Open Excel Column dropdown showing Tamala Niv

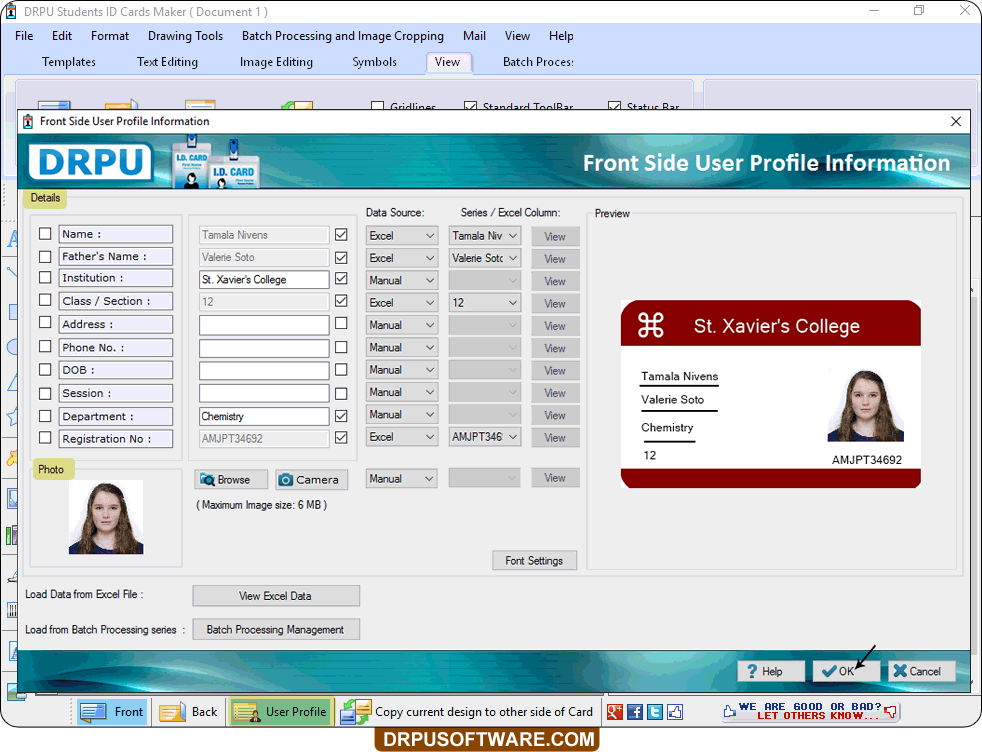[x=485, y=236]
